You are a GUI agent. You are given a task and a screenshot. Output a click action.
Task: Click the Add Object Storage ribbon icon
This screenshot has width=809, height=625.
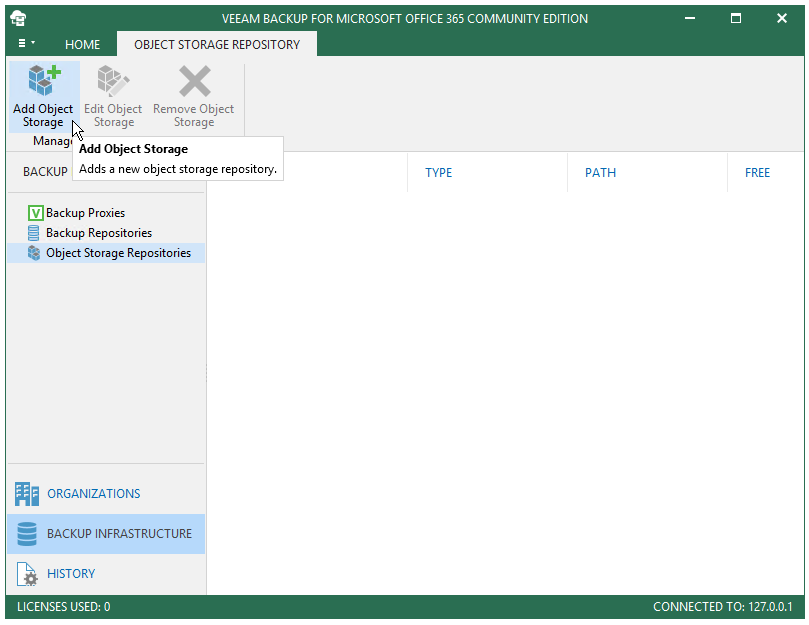point(44,81)
